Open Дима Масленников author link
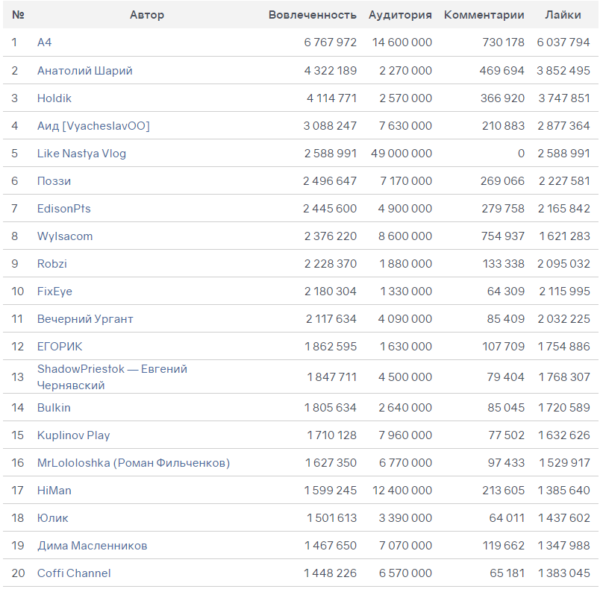 coord(92,545)
